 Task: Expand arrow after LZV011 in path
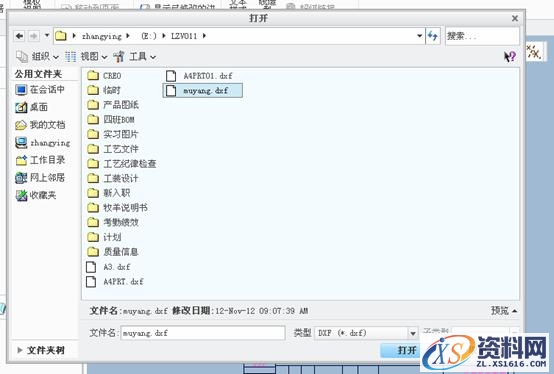[204, 36]
